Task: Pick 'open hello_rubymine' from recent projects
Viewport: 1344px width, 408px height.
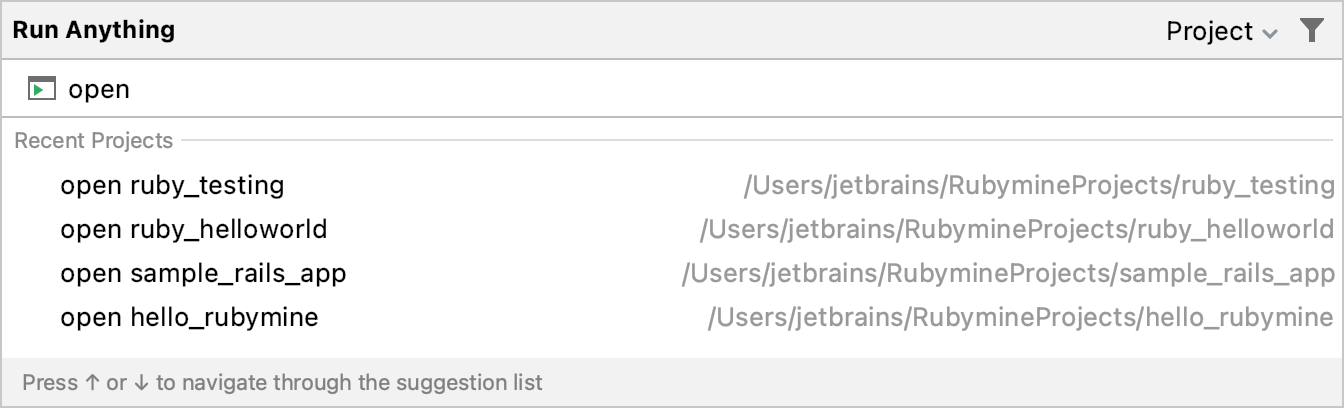Action: click(189, 318)
